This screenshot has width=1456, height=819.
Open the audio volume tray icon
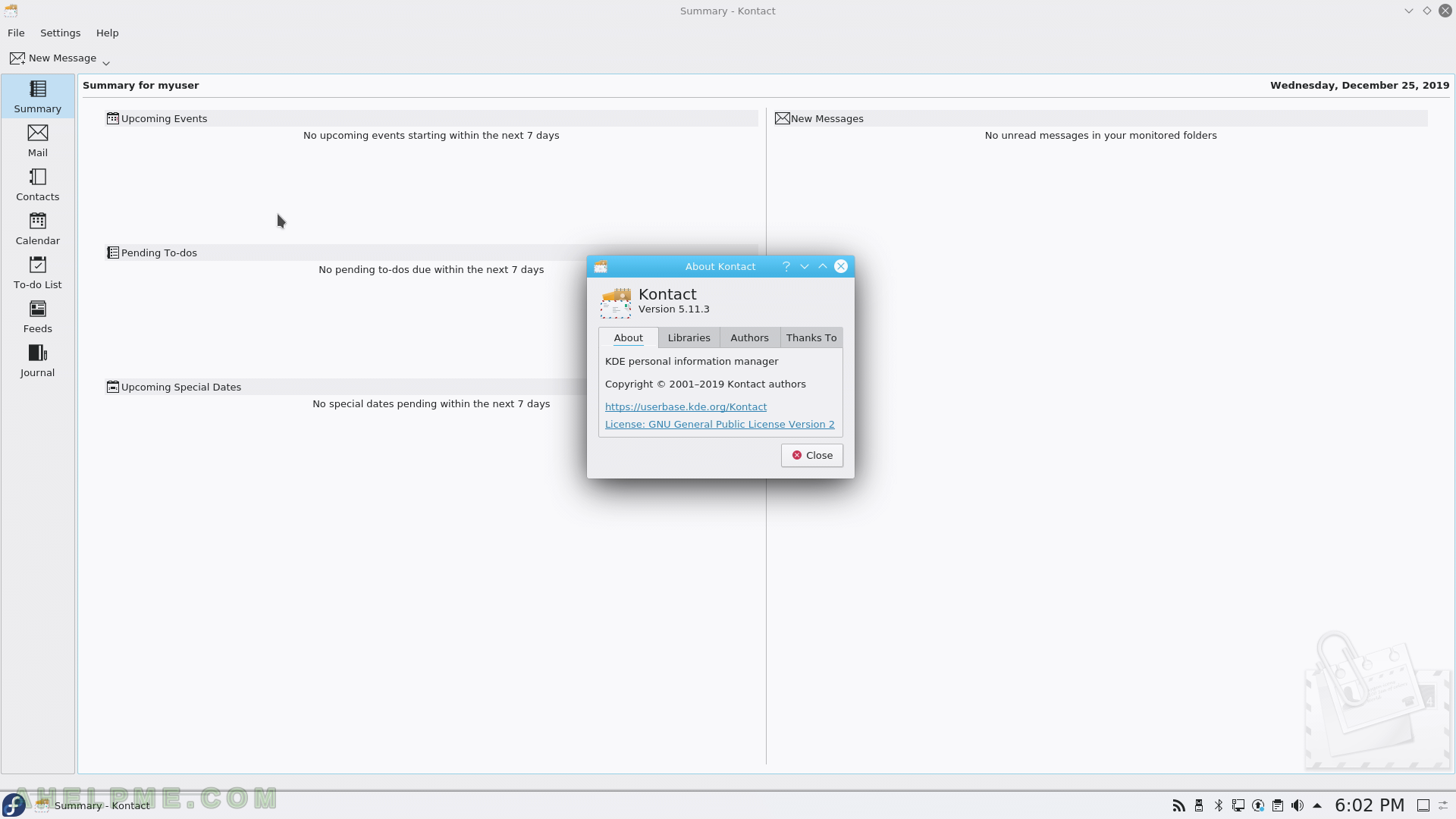click(1298, 805)
